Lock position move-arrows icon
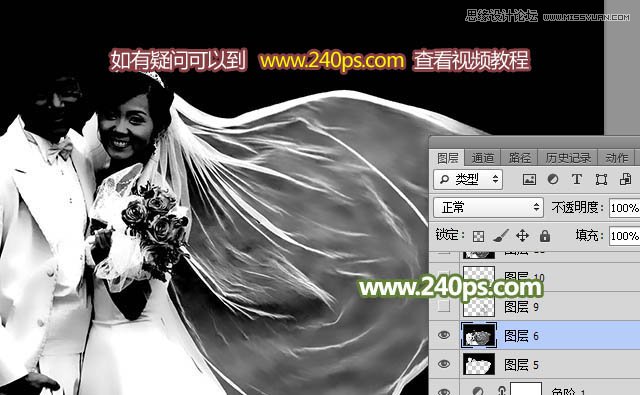 point(522,235)
